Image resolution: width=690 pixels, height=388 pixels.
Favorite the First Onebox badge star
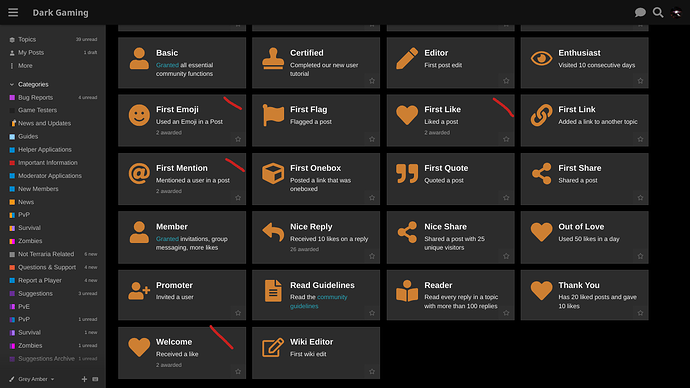pyautogui.click(x=372, y=198)
